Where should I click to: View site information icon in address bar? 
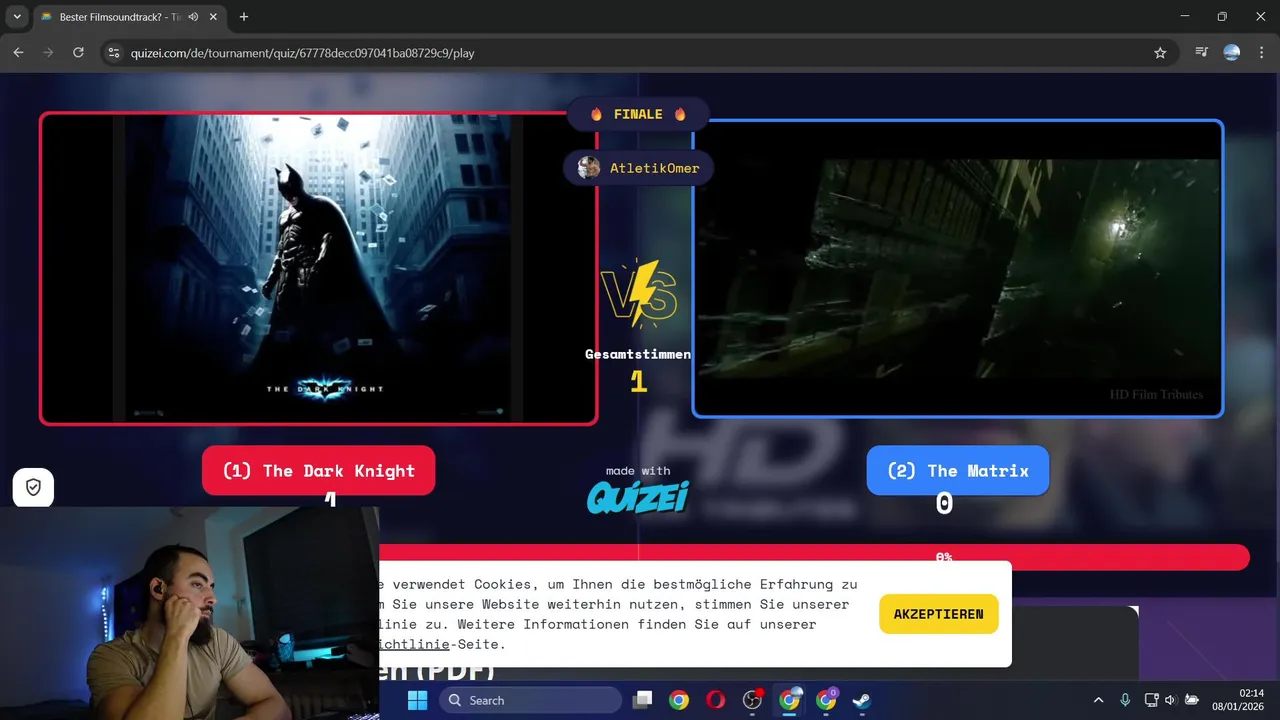(113, 53)
